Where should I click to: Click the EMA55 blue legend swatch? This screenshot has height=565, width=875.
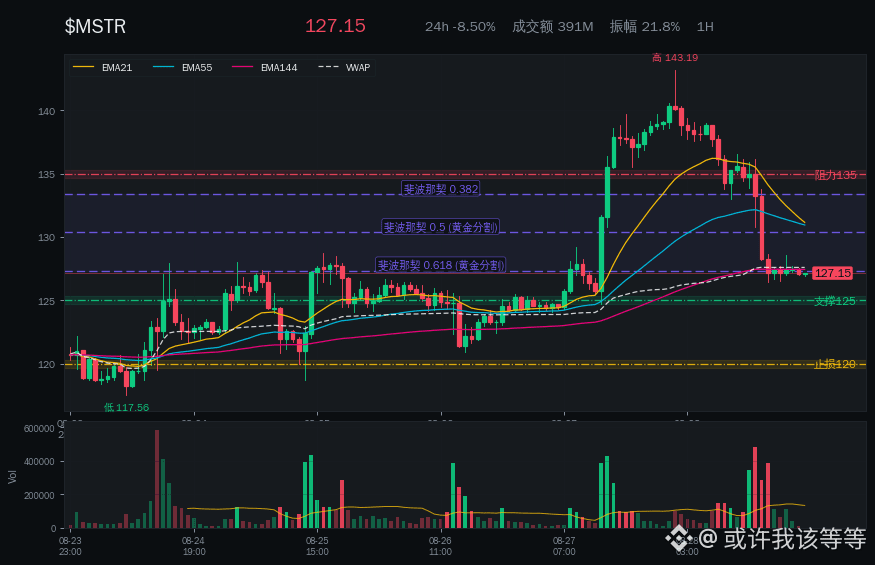[x=164, y=68]
